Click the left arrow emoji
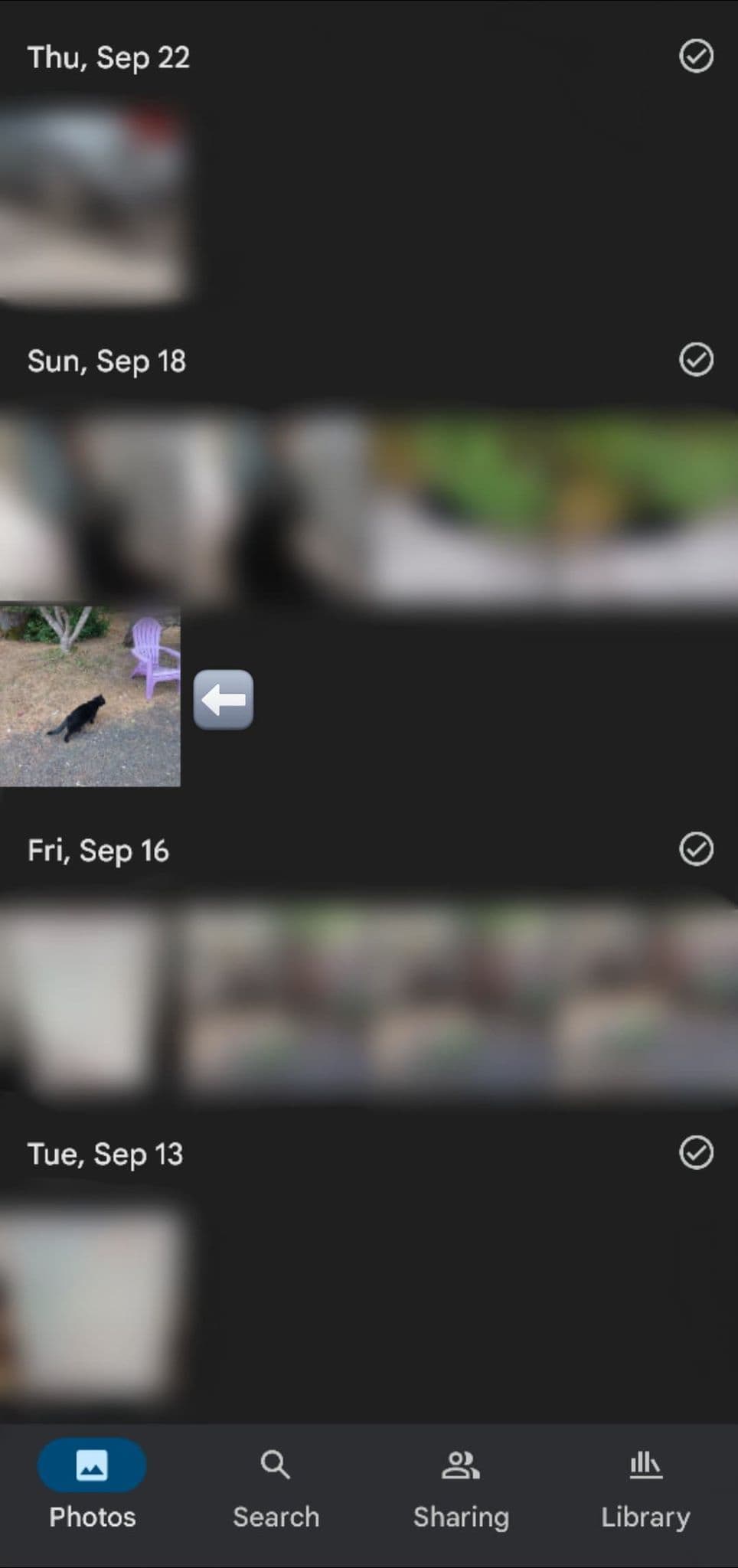 click(x=224, y=699)
